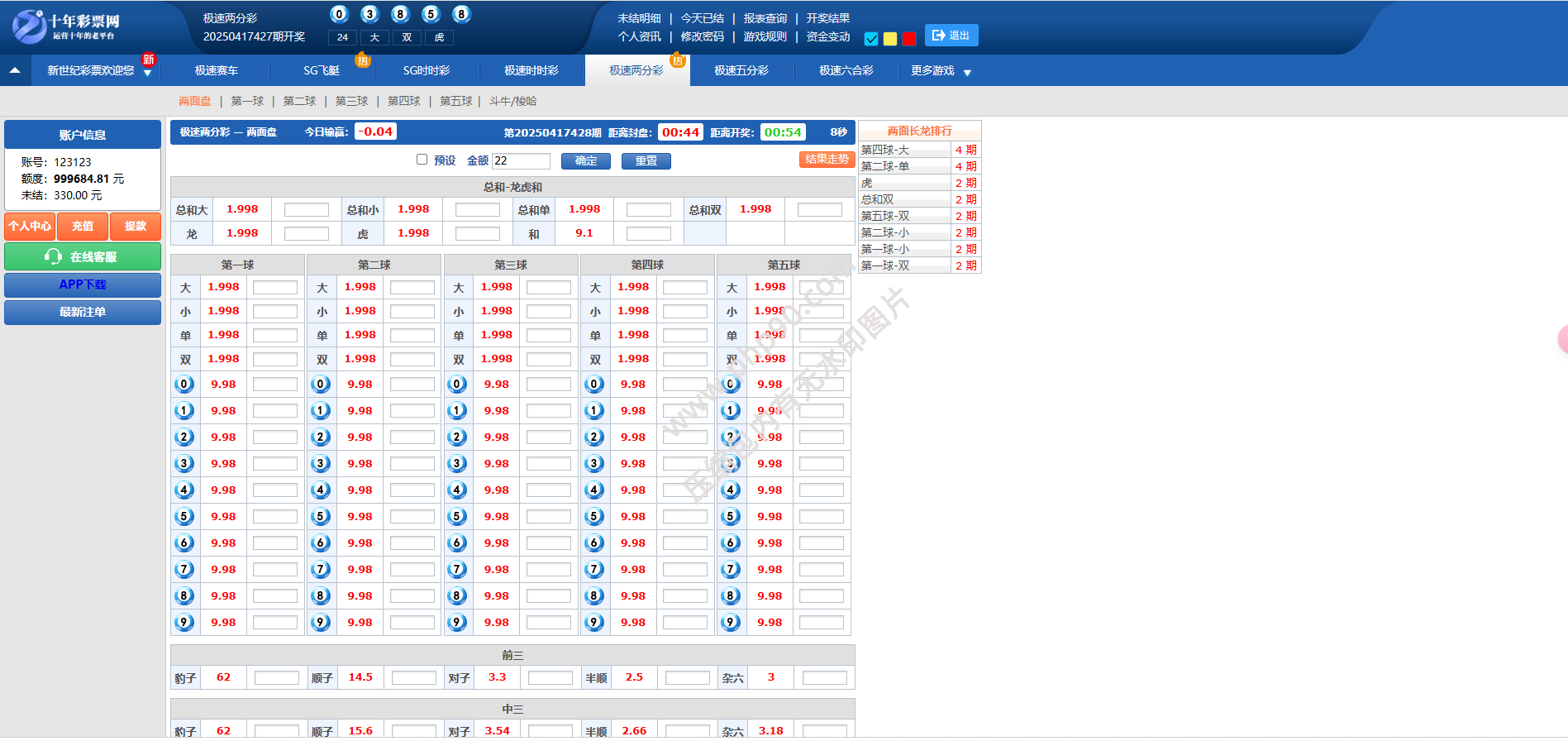Image resolution: width=1568 pixels, height=741 pixels.
Task: Click ball 5 icon in 第三球 column
Action: tap(457, 517)
